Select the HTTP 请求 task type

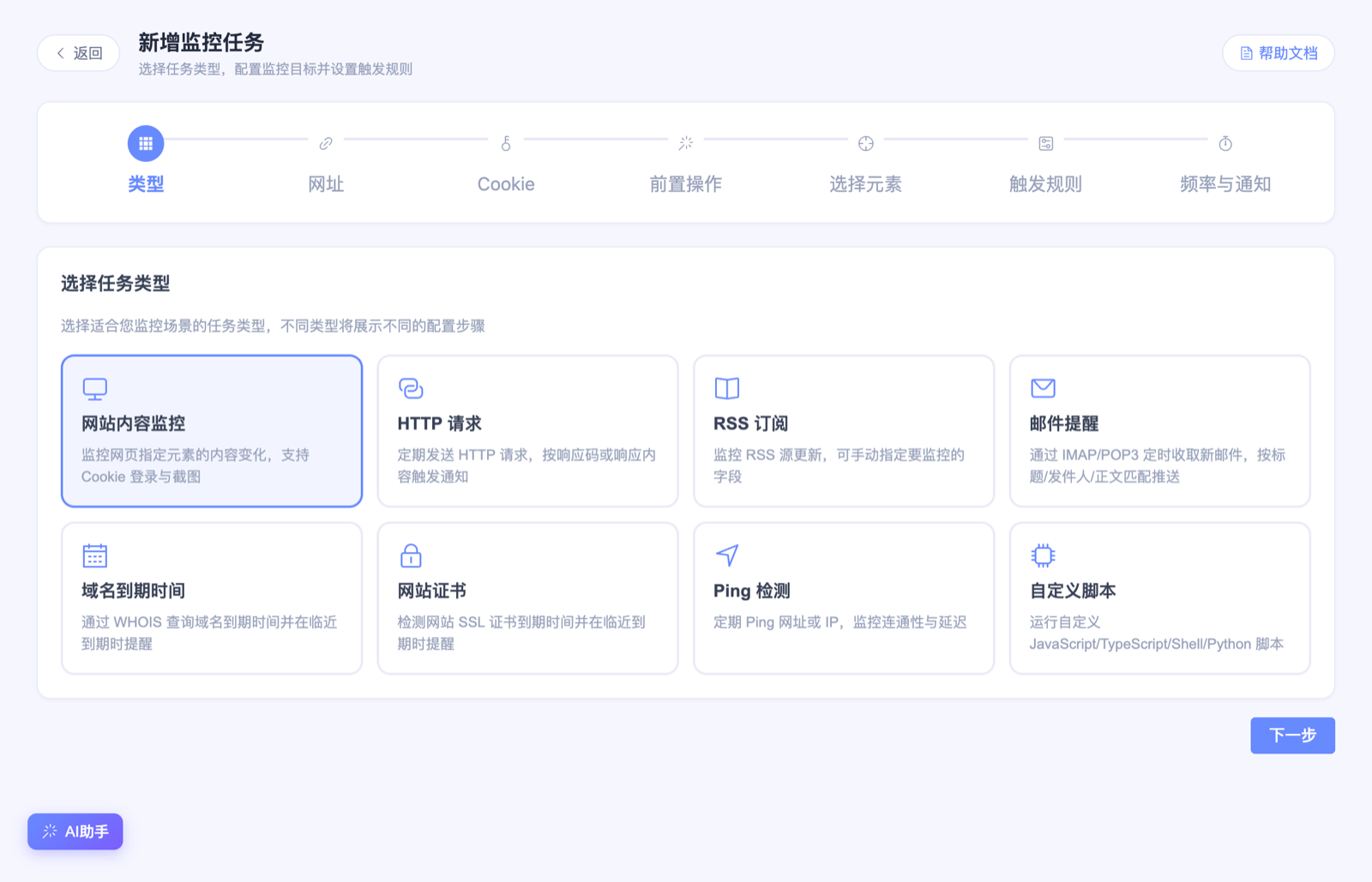528,431
